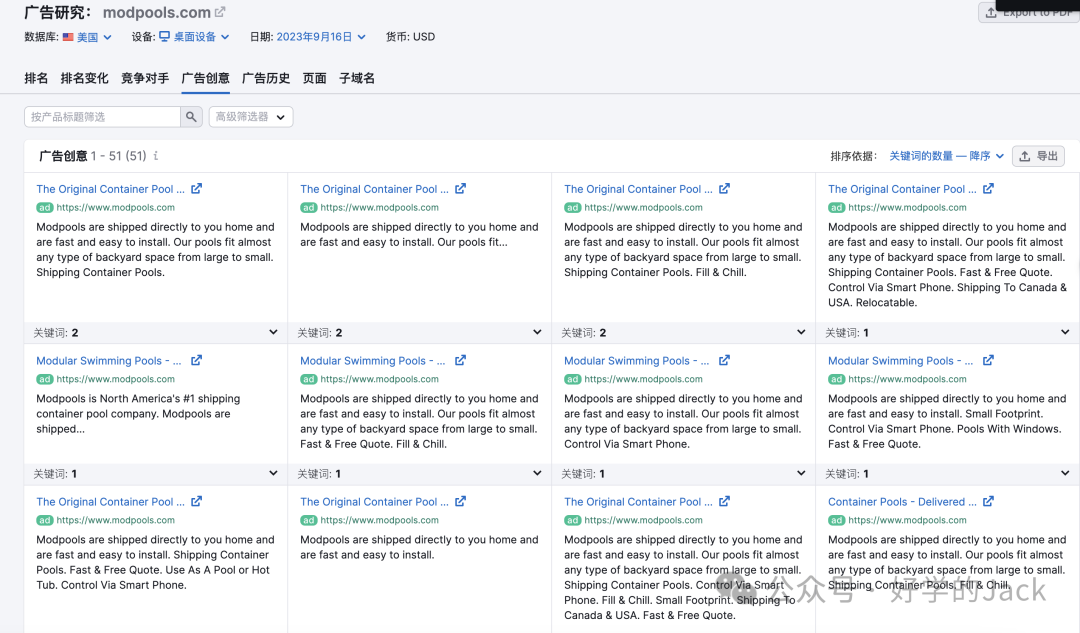Open external link icon of 'Container Pools - Delivered' ad
Screen dimensions: 1080x633
pos(988,501)
